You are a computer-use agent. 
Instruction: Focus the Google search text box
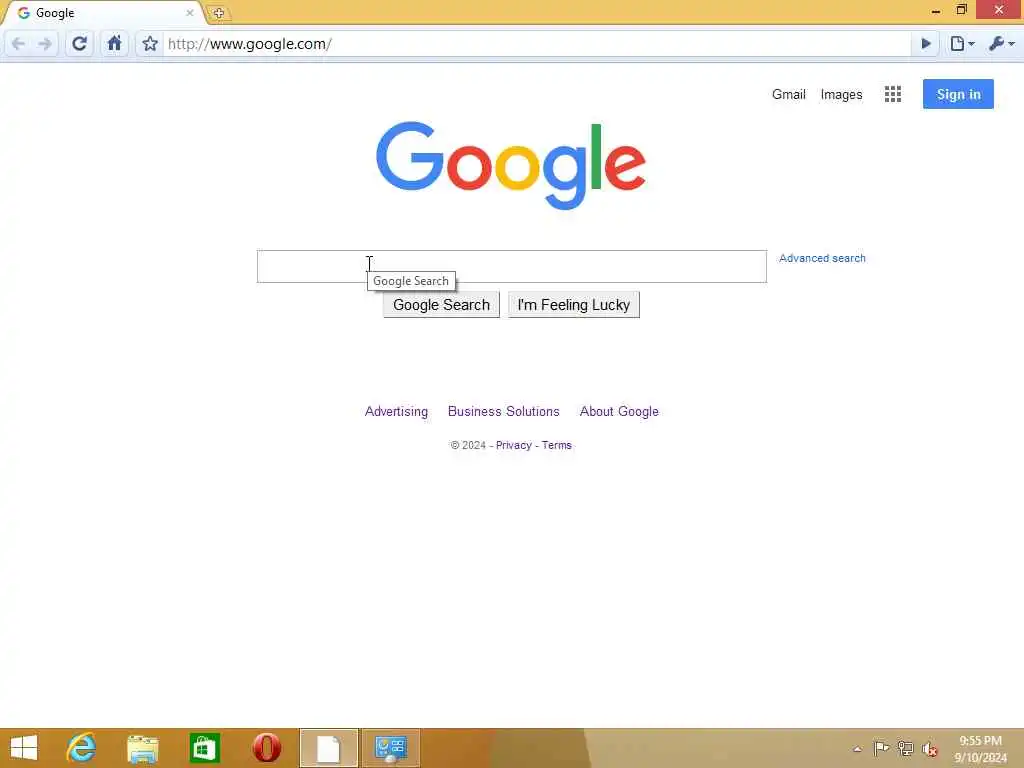tap(511, 266)
